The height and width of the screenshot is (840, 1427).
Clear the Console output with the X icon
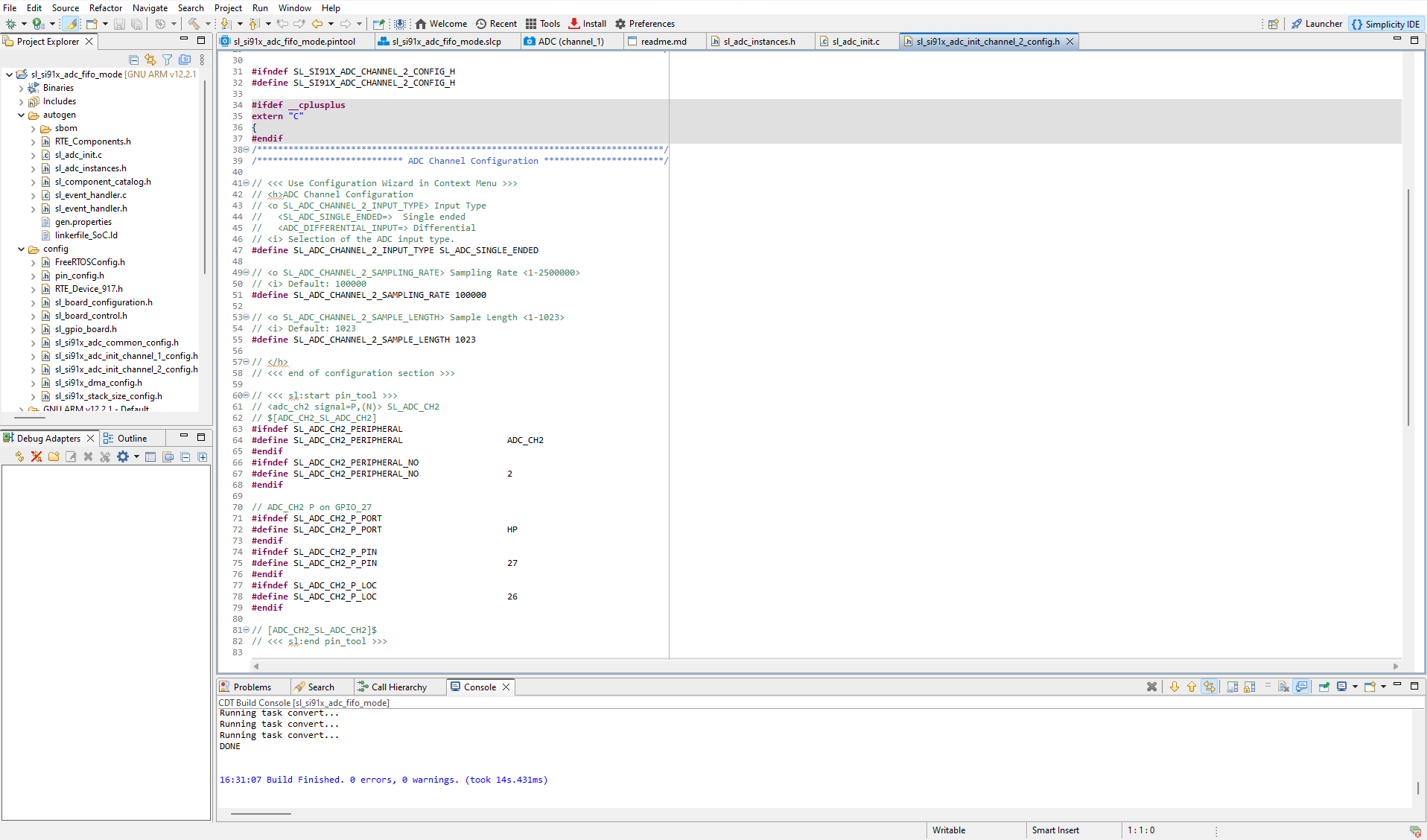[x=1152, y=687]
